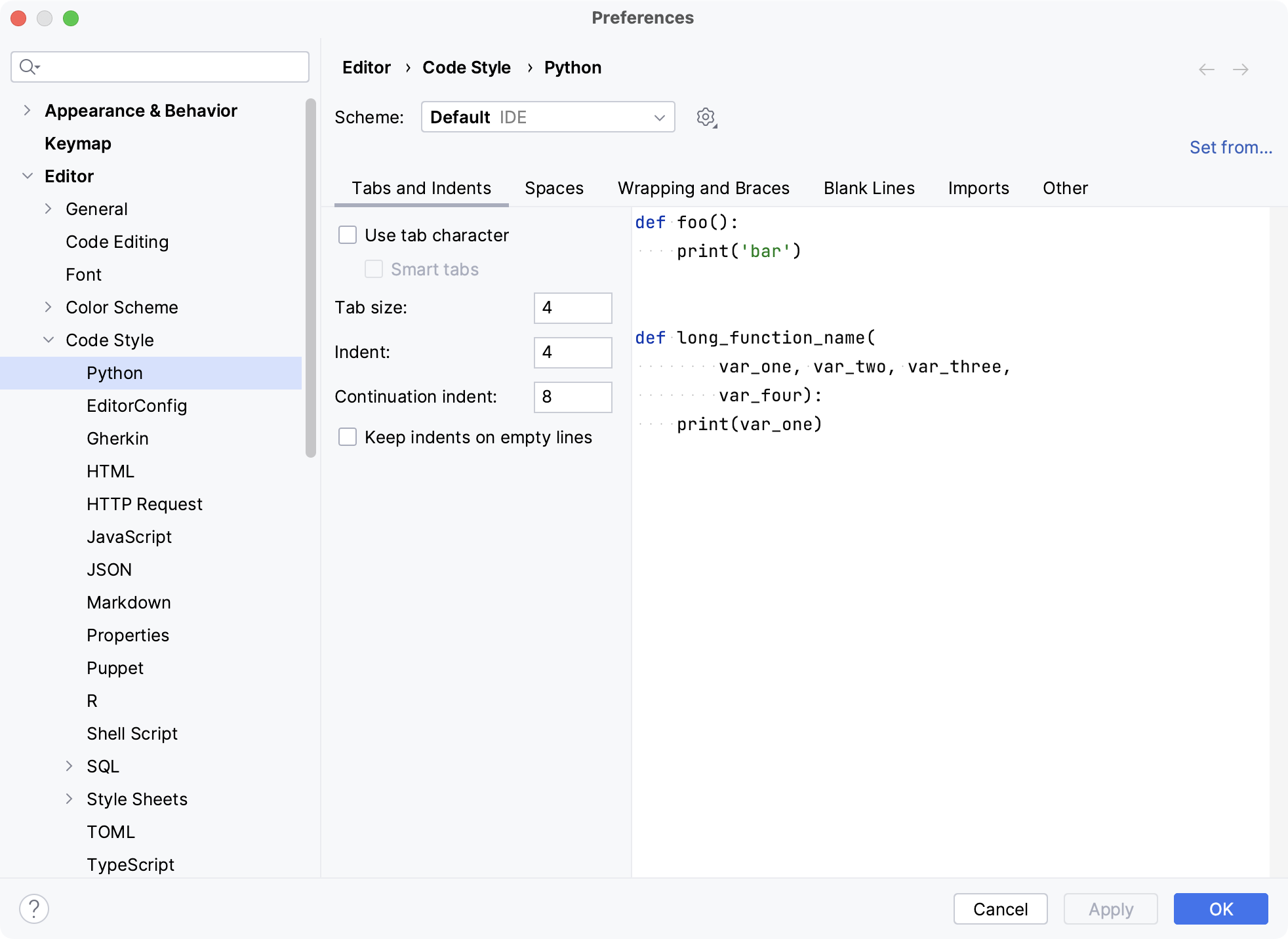Viewport: 1288px width, 939px height.
Task: Enable Smart tabs checkbox
Action: (x=375, y=269)
